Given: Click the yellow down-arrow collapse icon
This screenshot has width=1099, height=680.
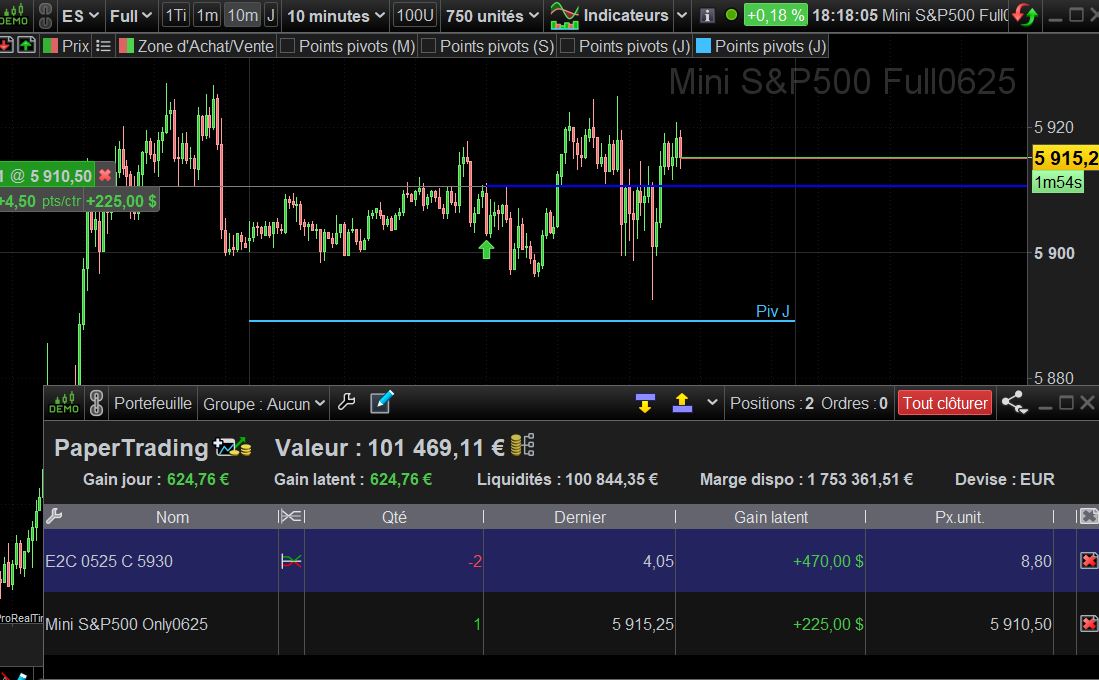Looking at the screenshot, I should (x=645, y=403).
